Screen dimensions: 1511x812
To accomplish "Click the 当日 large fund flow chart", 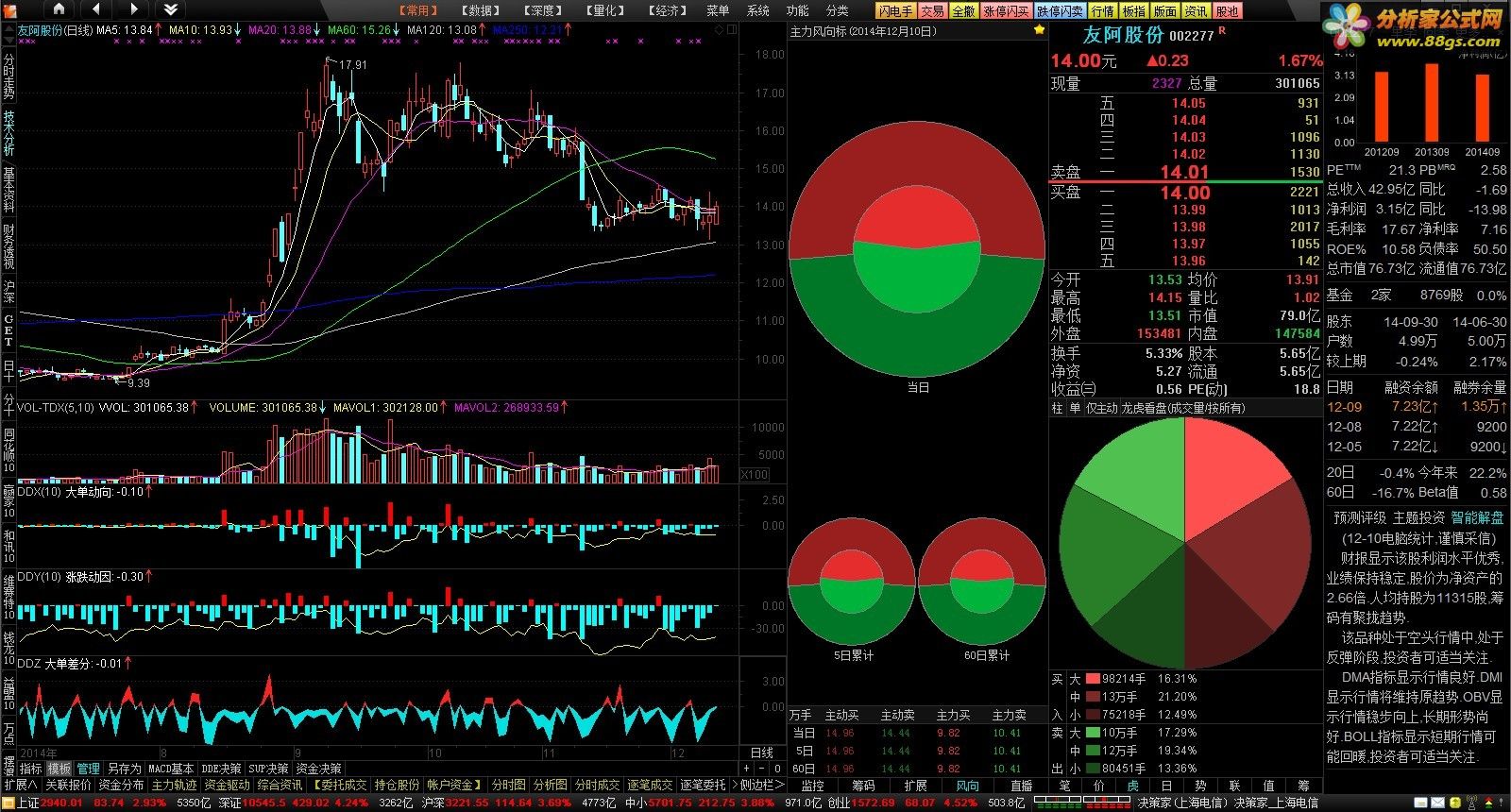I will [917, 249].
